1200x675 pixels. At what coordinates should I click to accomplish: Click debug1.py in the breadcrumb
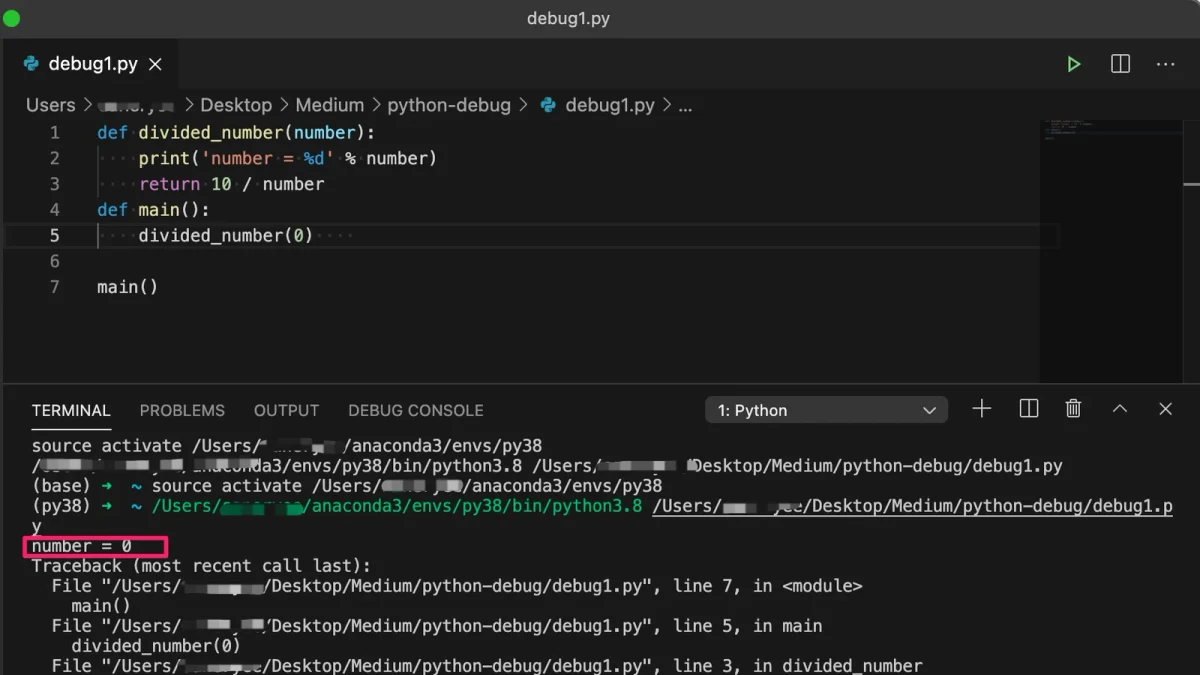tap(610, 105)
